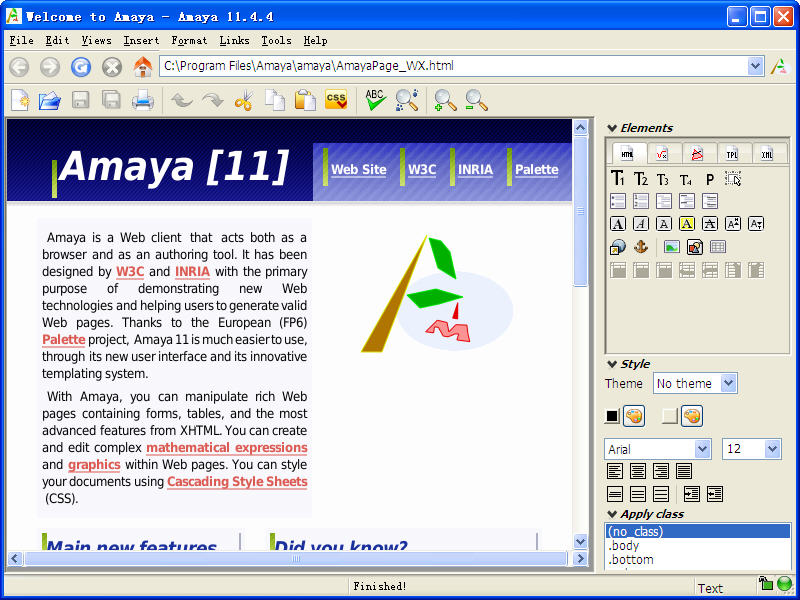Toggle superscript A text style
The height and width of the screenshot is (600, 800).
pos(733,224)
